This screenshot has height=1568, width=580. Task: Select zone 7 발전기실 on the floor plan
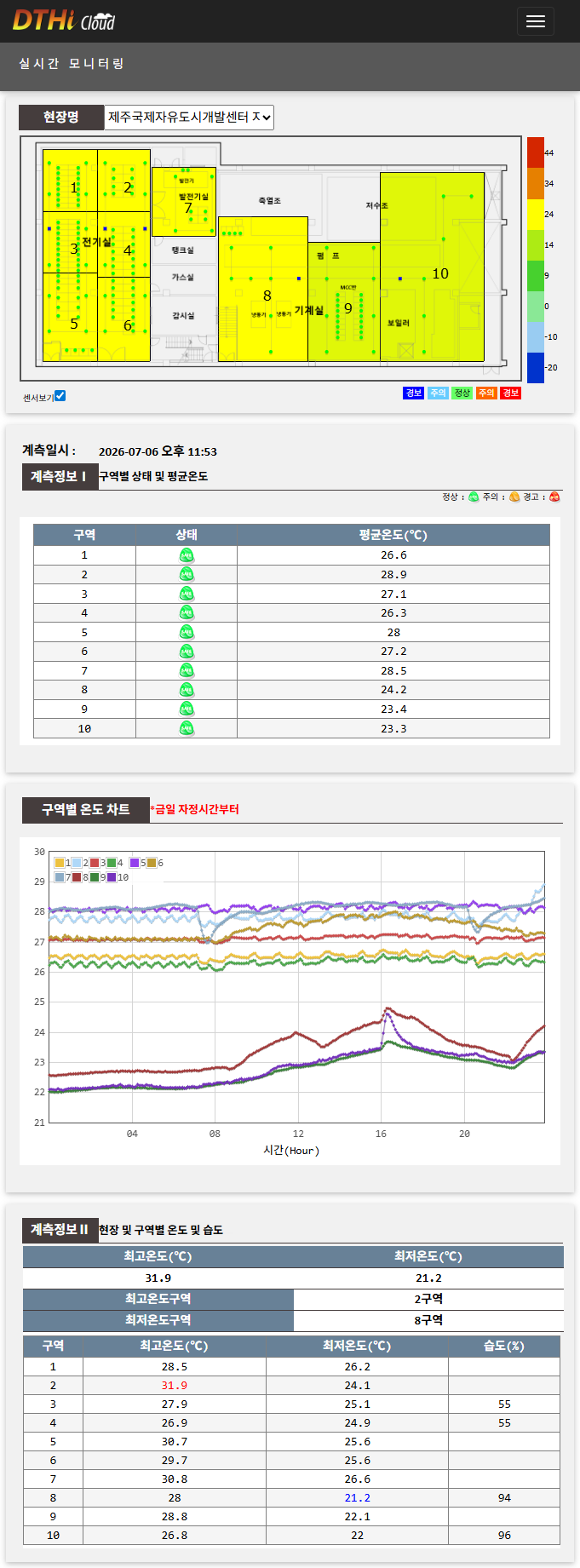coord(184,202)
